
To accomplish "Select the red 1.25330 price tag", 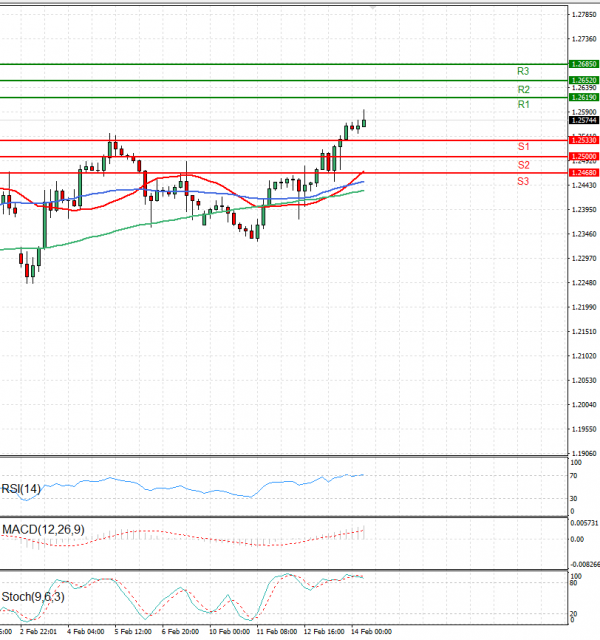I will (584, 140).
